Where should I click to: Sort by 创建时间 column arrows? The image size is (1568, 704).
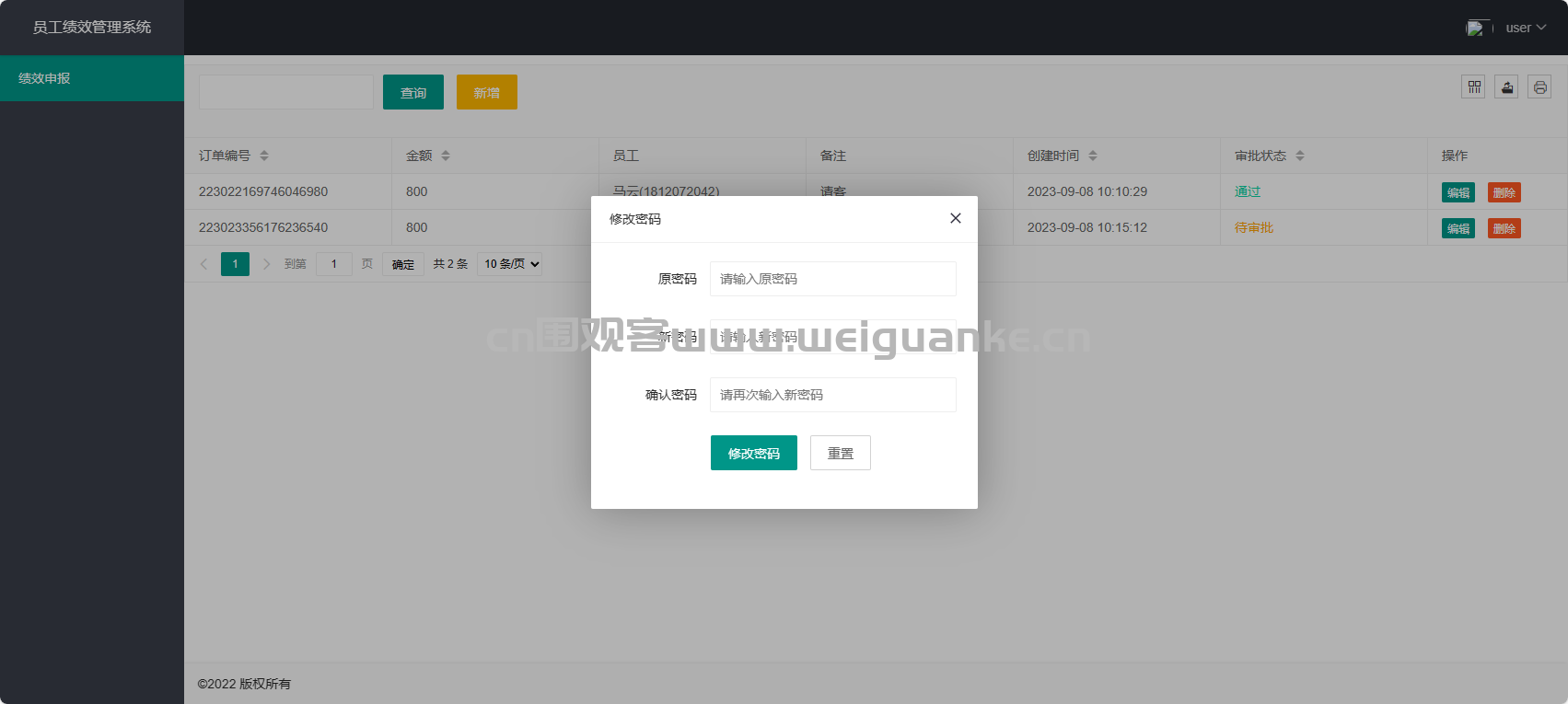click(x=1093, y=156)
